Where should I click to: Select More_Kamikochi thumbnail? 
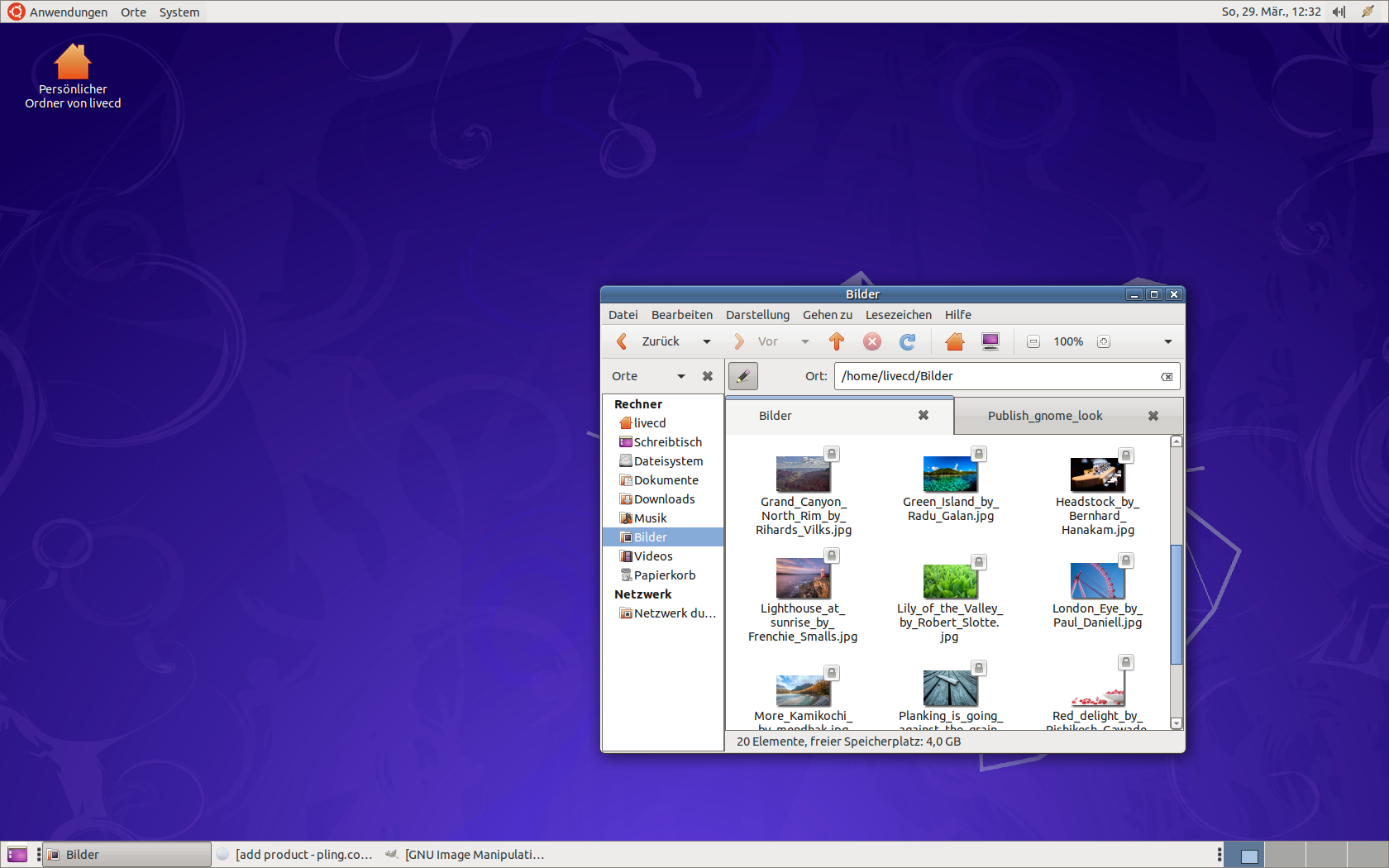(803, 691)
